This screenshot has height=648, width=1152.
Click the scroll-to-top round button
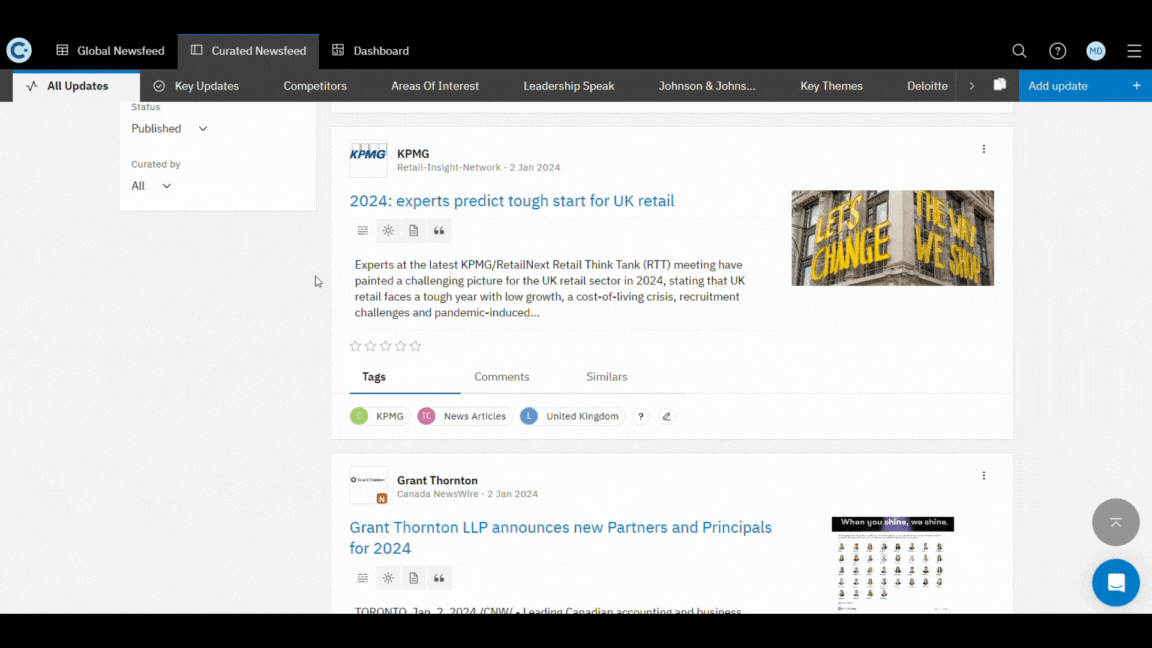(x=1115, y=522)
